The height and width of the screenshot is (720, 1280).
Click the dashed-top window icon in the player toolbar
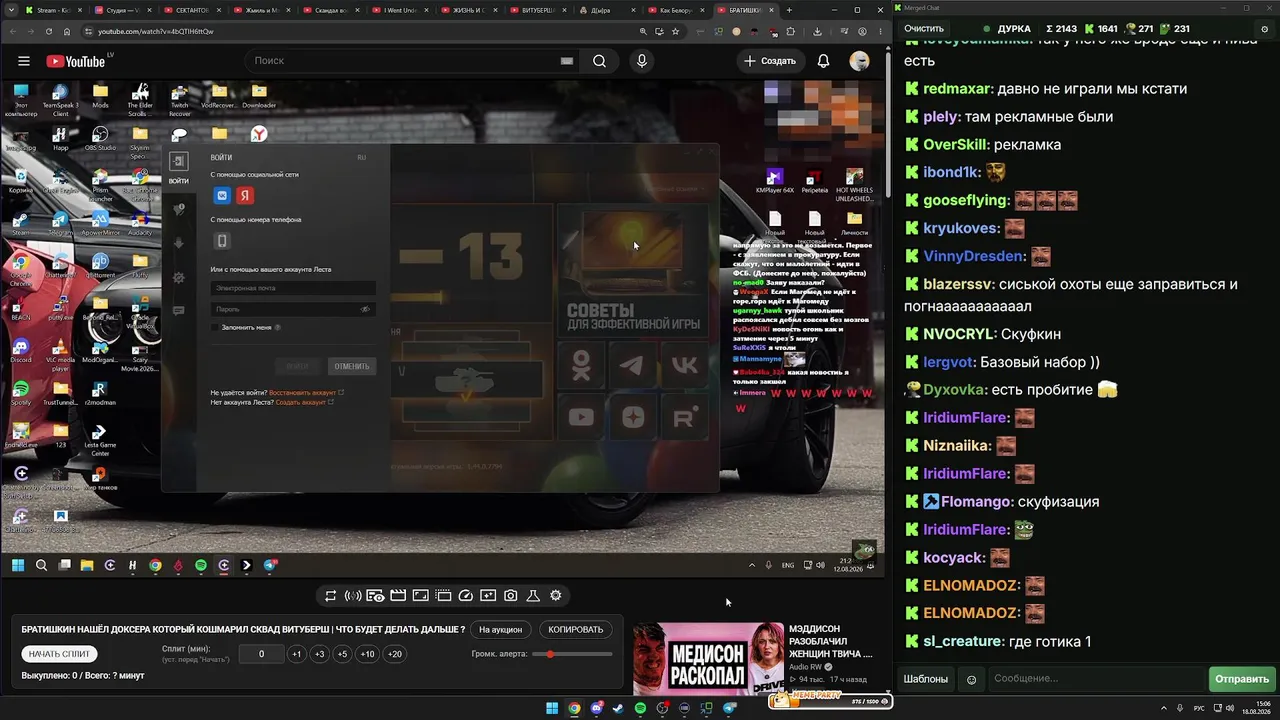click(443, 596)
